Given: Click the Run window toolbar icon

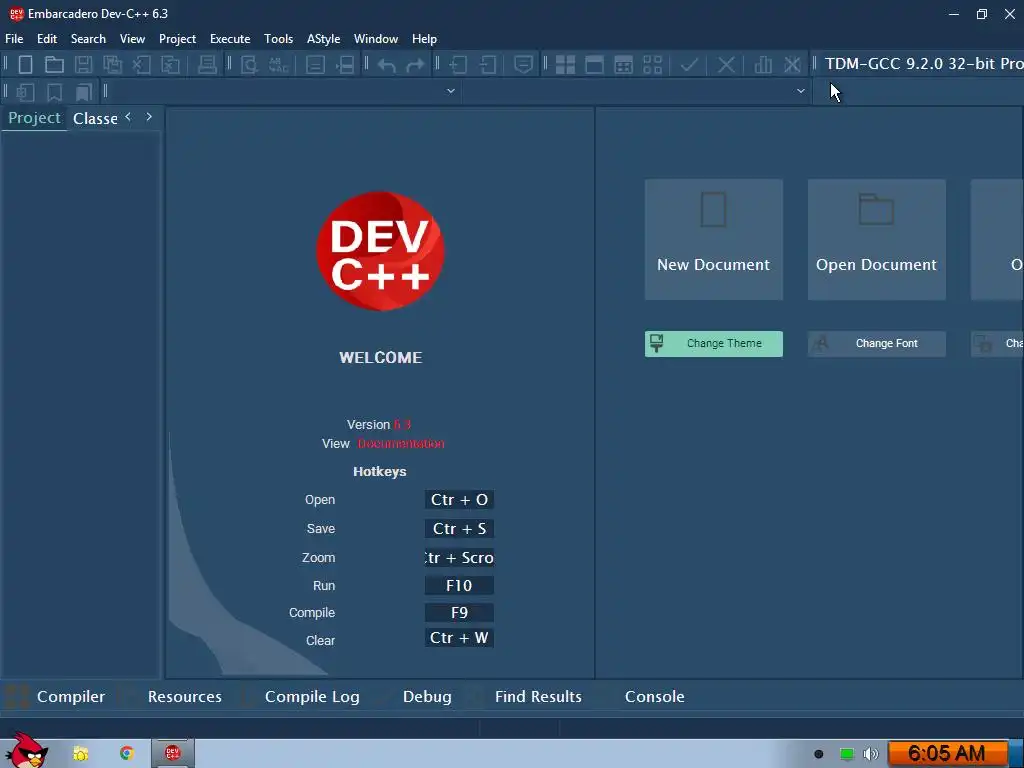Looking at the screenshot, I should point(594,65).
